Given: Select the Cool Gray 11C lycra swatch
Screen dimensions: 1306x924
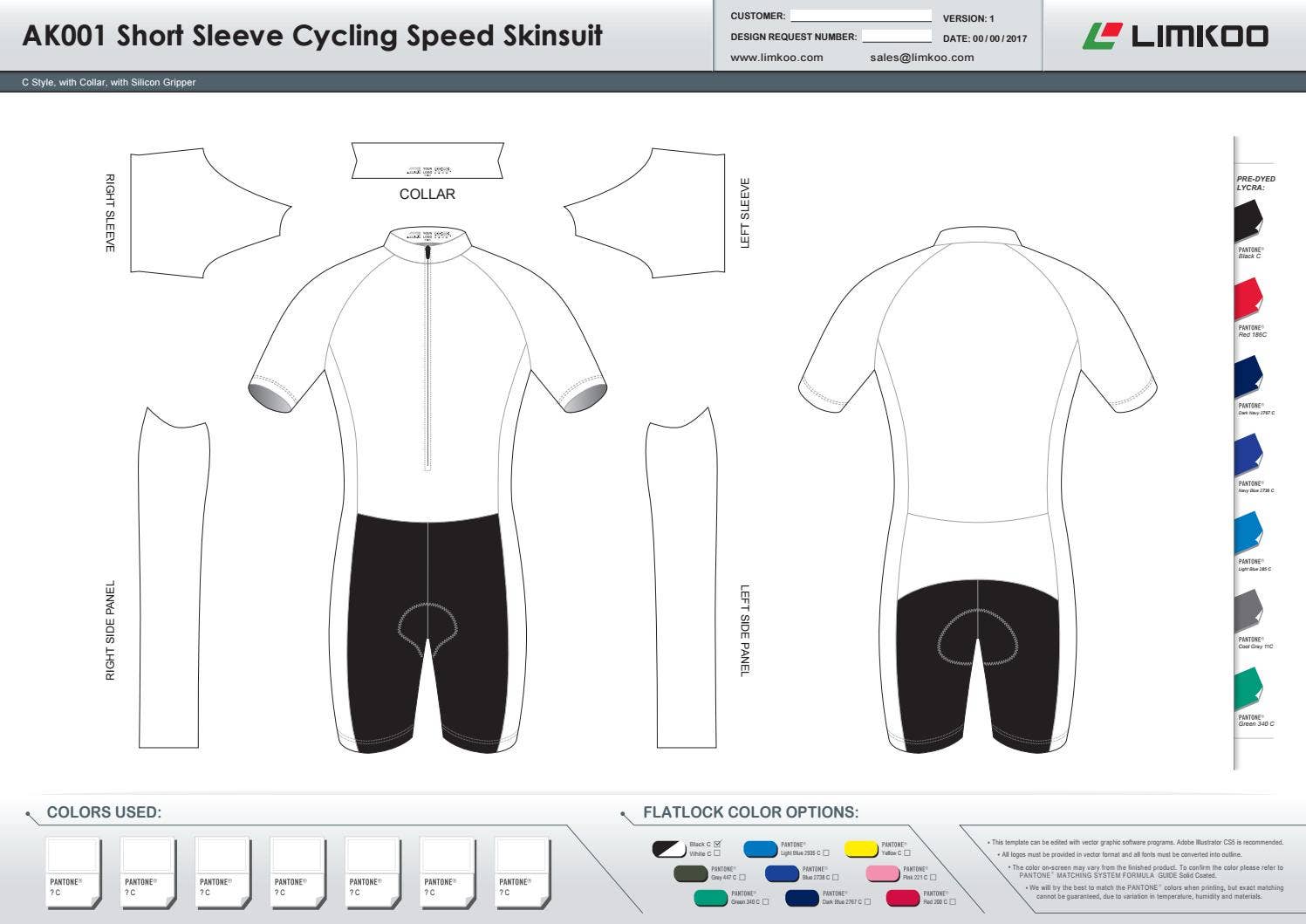Looking at the screenshot, I should point(1248,612).
